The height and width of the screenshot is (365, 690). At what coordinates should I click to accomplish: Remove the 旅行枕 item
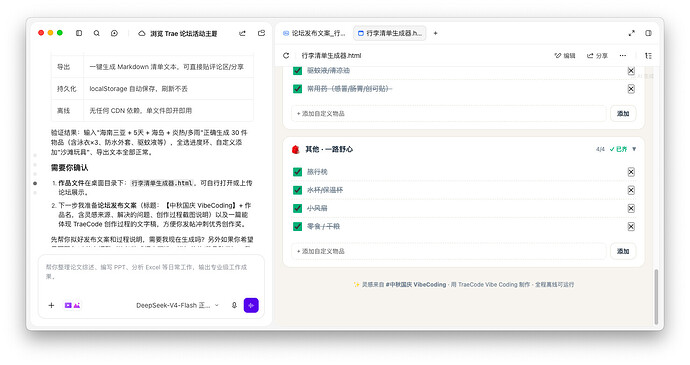point(631,172)
